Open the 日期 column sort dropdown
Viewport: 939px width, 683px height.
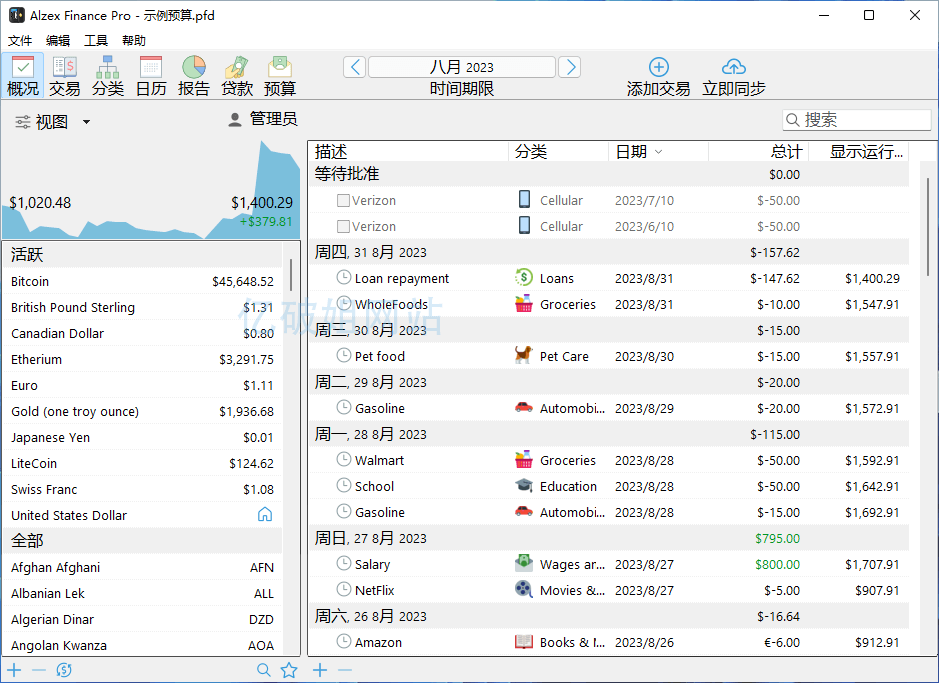658,151
